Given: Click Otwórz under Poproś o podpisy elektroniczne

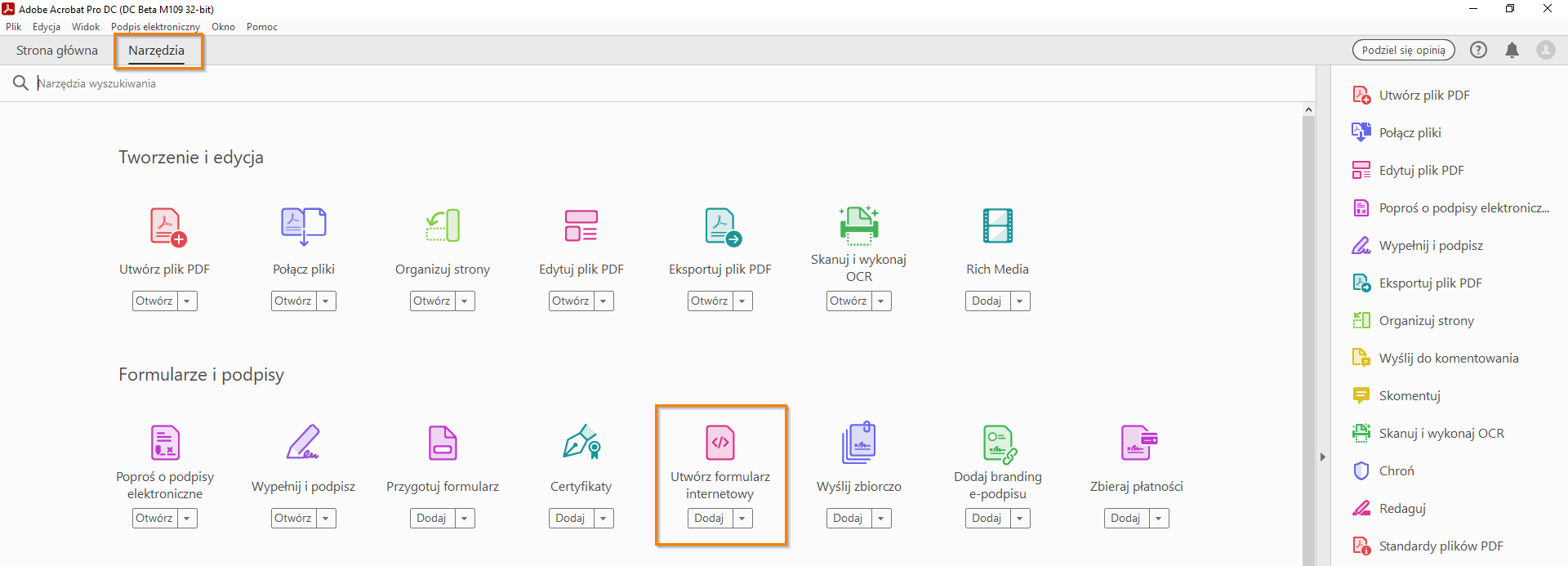Looking at the screenshot, I should 154,519.
